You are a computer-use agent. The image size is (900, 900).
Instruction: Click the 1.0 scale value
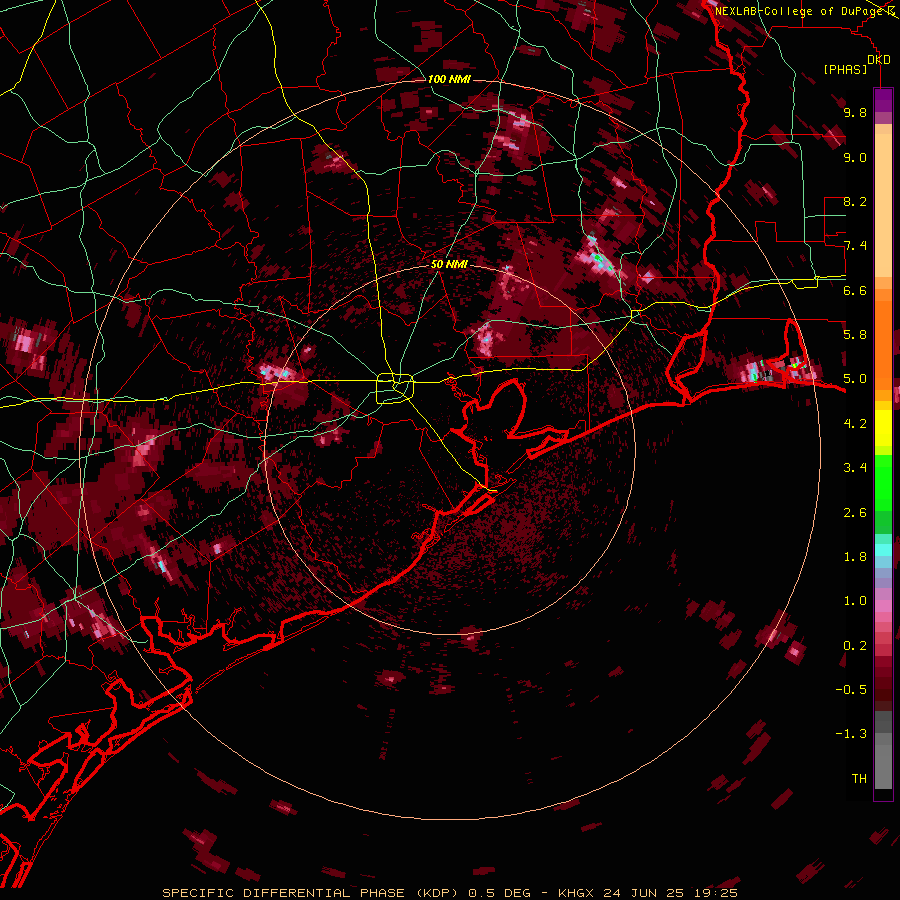click(855, 601)
